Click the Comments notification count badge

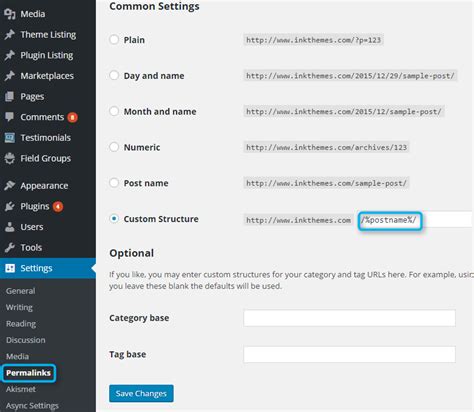pyautogui.click(x=72, y=117)
